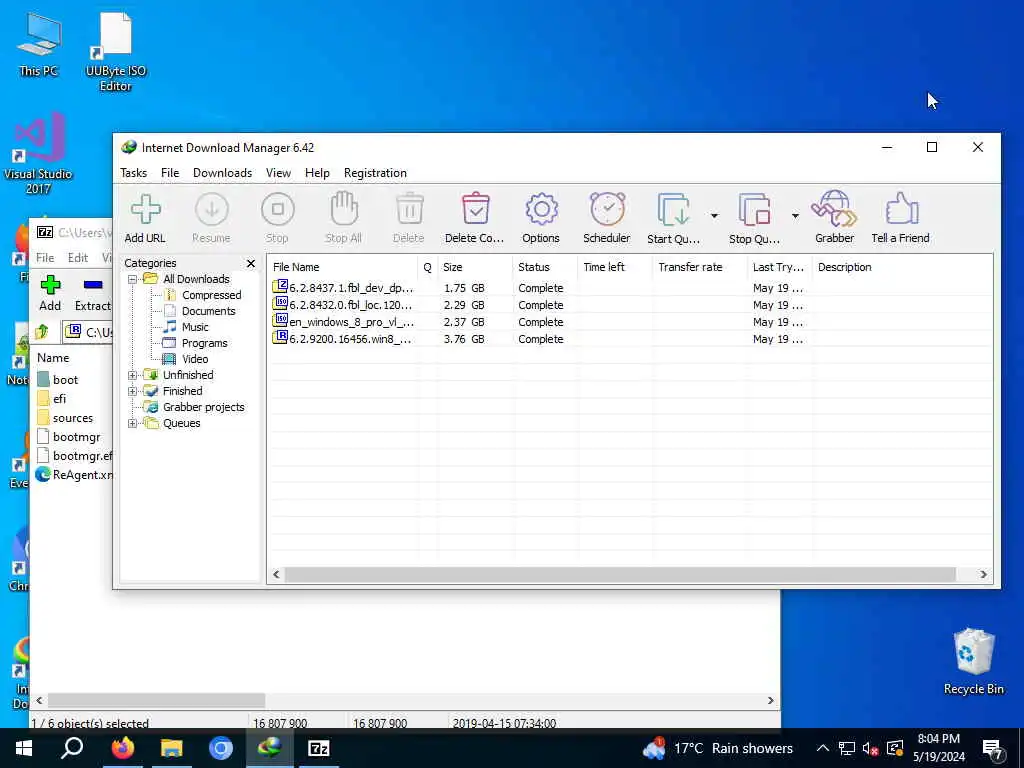Open Firefox from the taskbar
1024x768 pixels.
pyautogui.click(x=122, y=748)
